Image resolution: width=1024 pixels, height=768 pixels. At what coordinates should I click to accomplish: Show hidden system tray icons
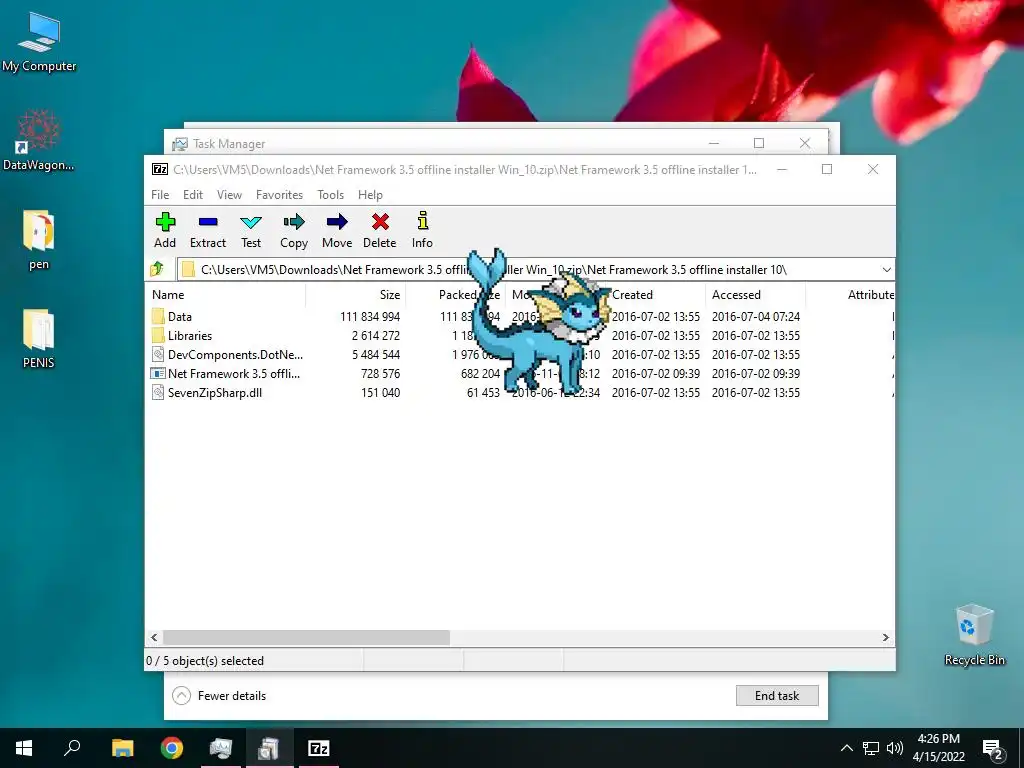(846, 748)
